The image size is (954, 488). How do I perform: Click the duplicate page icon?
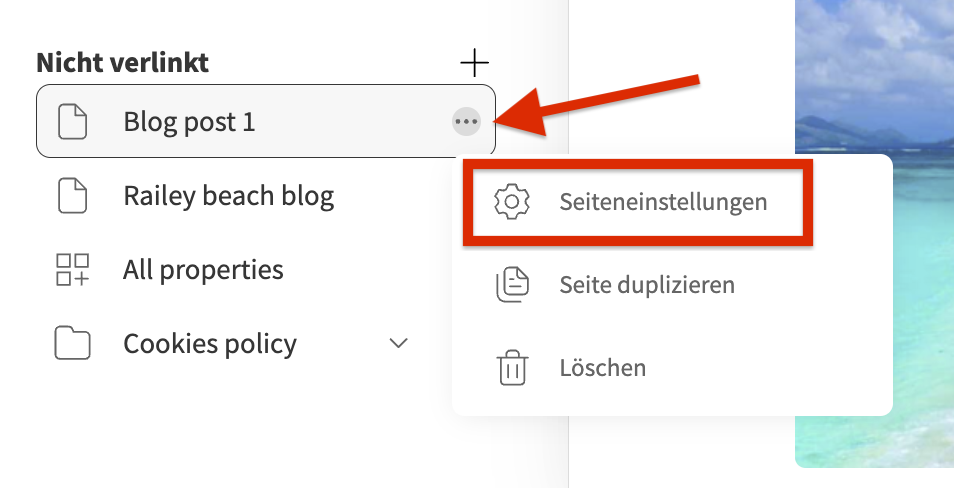(x=512, y=285)
